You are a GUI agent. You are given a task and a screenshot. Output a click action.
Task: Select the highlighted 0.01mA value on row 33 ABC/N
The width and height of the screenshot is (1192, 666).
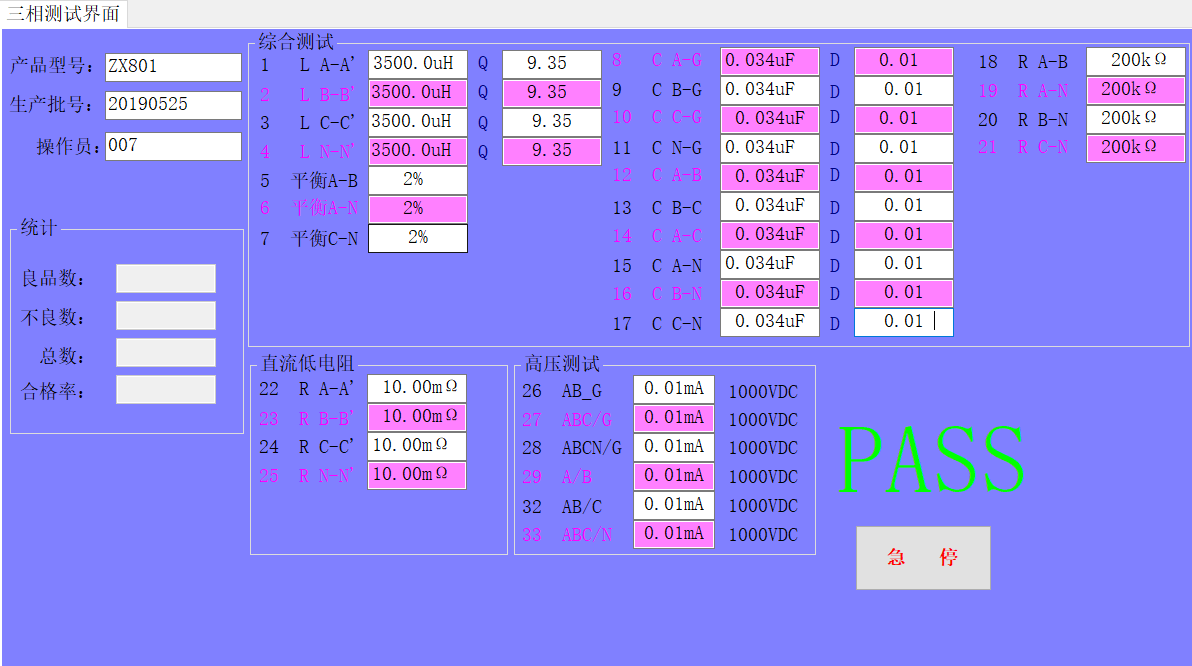point(673,534)
